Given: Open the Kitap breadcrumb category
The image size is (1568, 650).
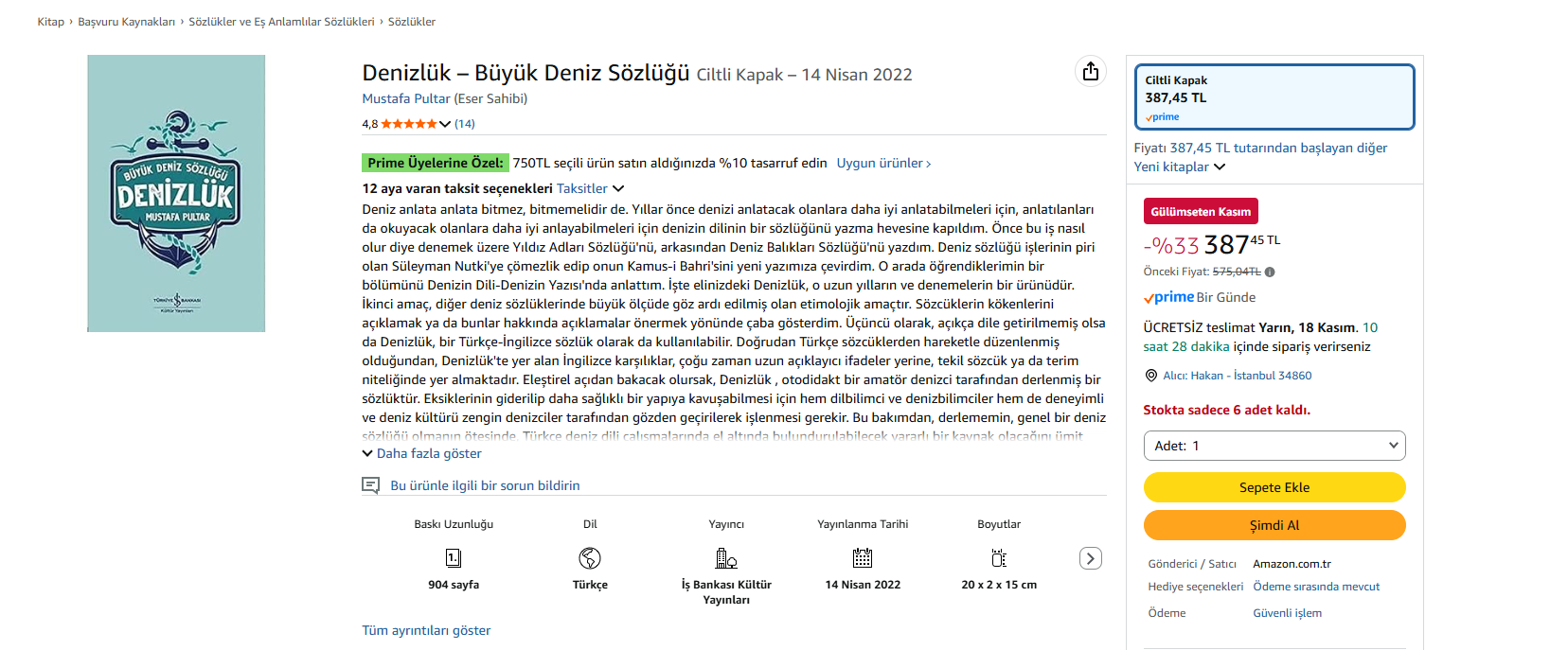Looking at the screenshot, I should (x=51, y=22).
